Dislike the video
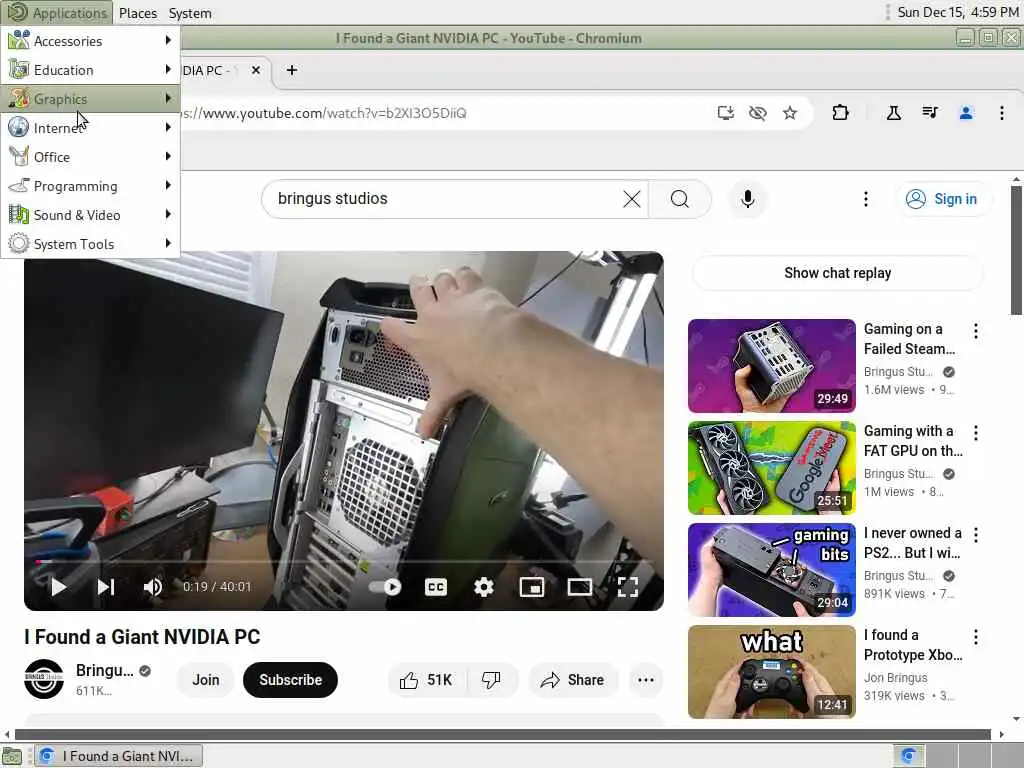Screen dimensions: 1024x768 [491, 680]
